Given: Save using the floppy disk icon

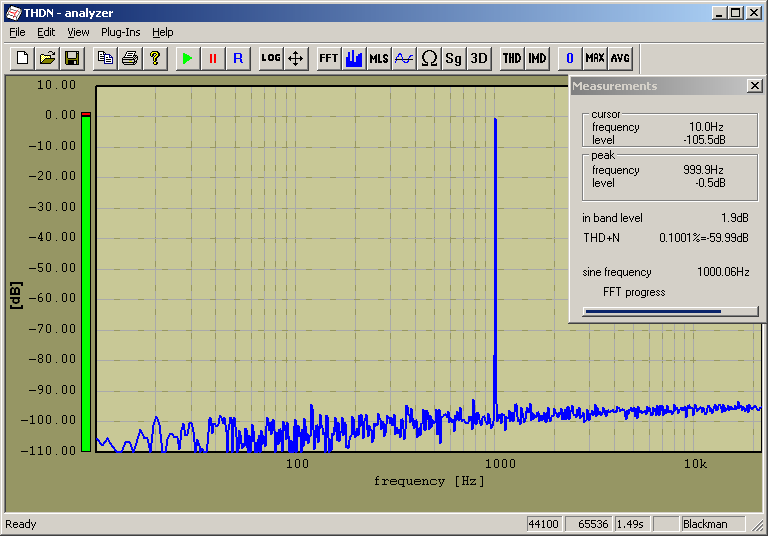Looking at the screenshot, I should point(72,58).
